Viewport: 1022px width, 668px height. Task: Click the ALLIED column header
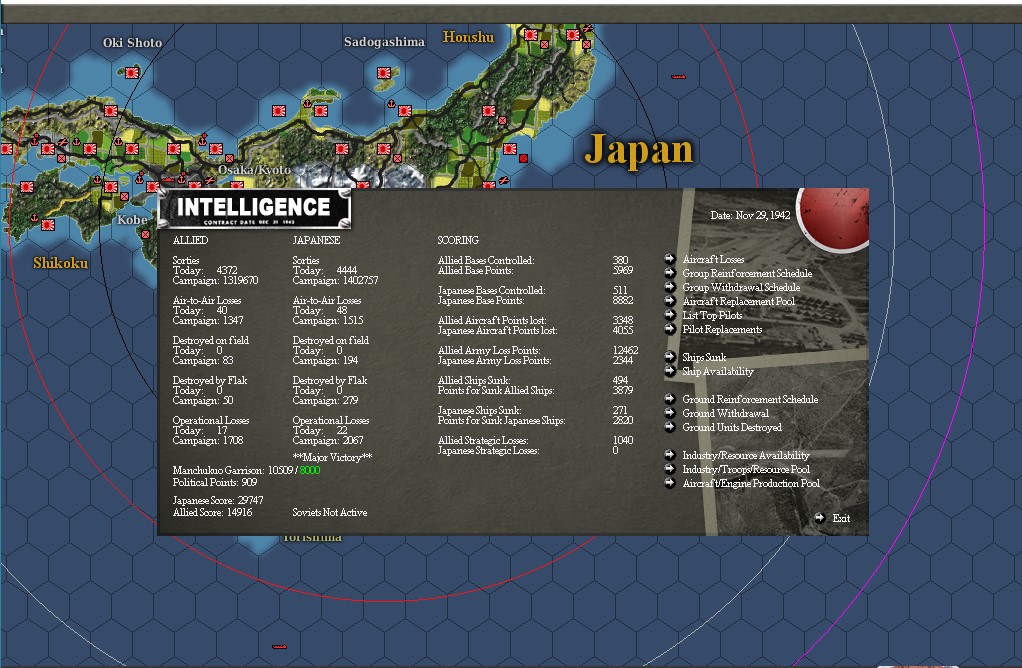[x=190, y=240]
